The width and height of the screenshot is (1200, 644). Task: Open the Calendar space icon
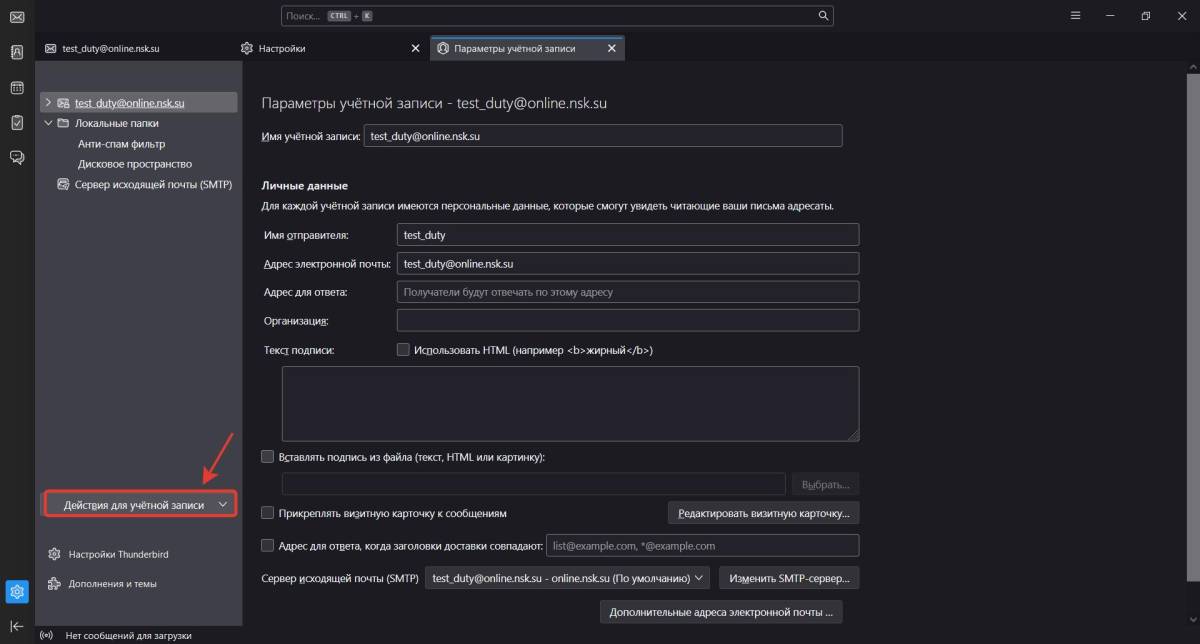17,88
